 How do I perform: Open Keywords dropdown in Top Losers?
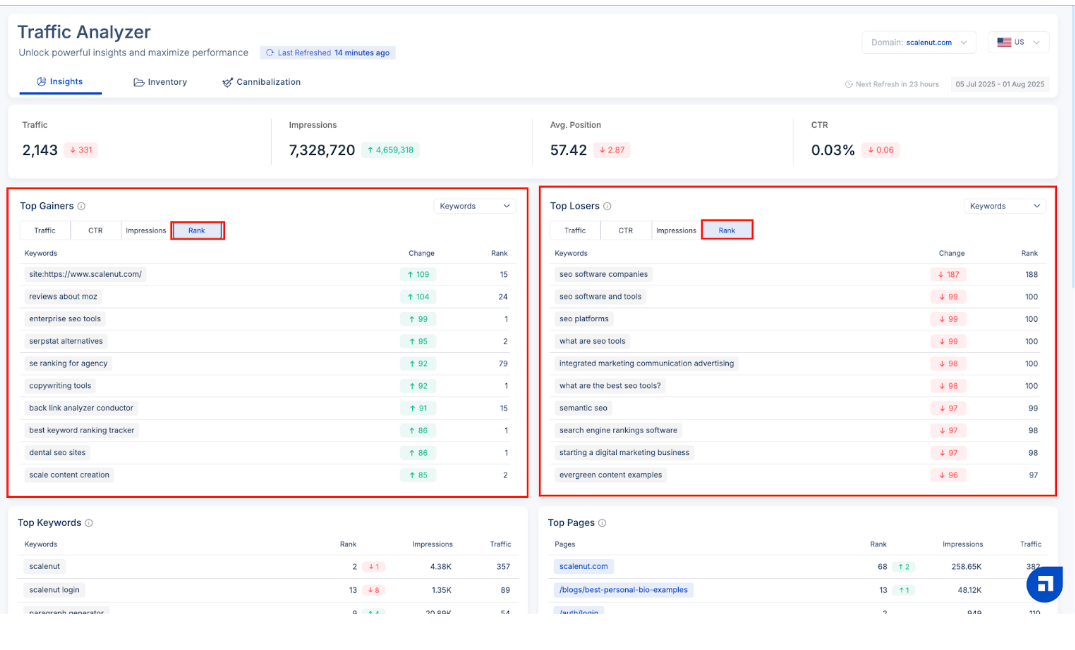1006,206
